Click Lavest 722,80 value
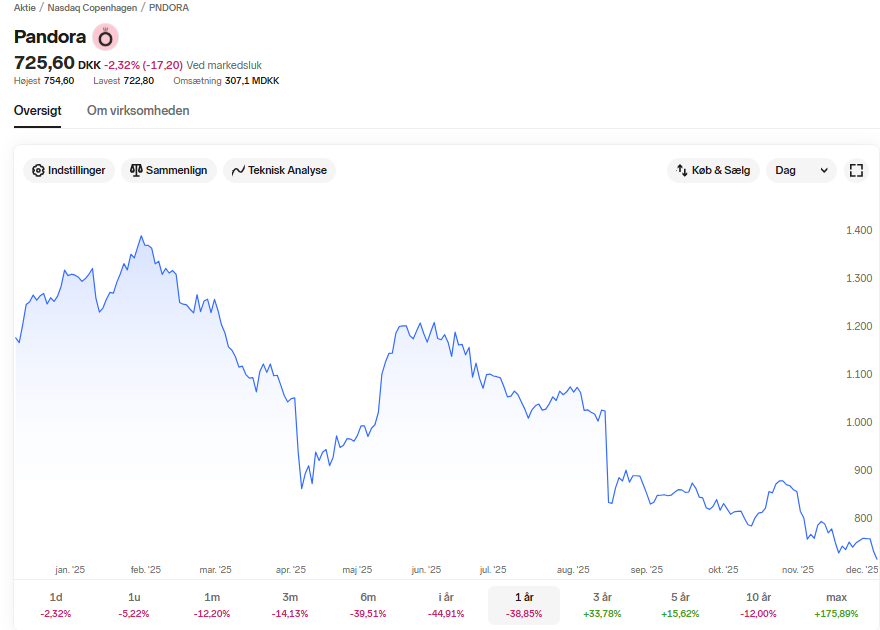This screenshot has height=630, width=880. (x=123, y=81)
